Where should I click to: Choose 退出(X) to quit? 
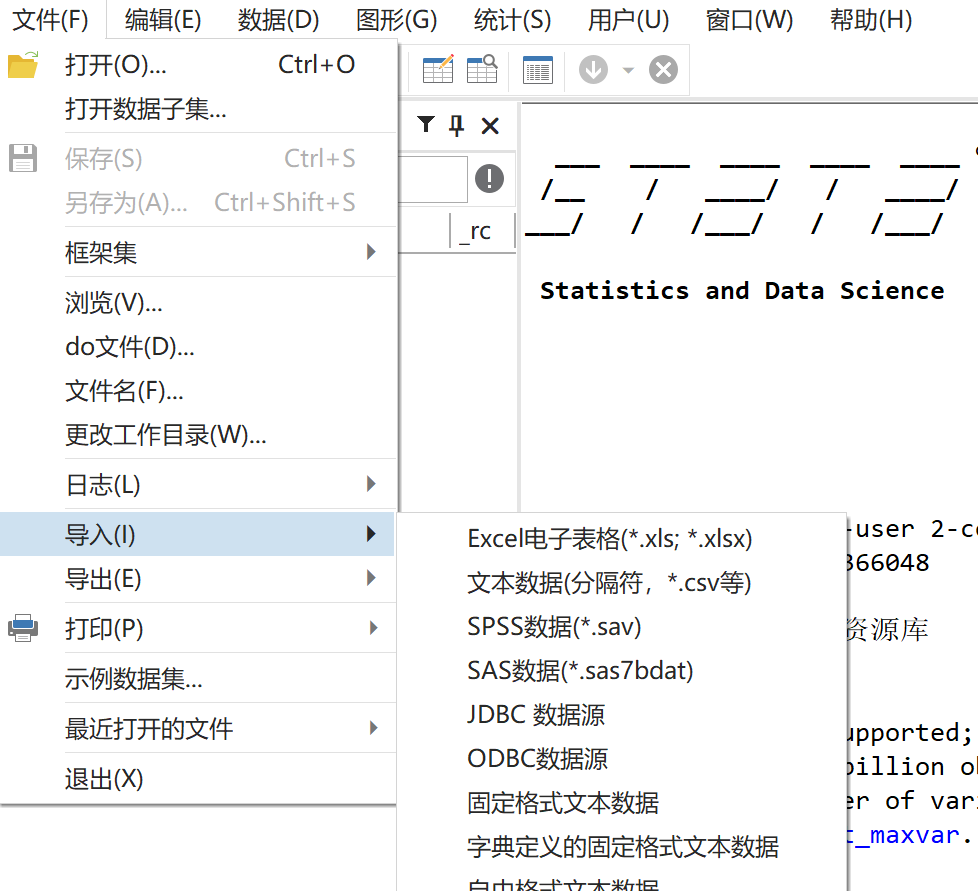198,779
